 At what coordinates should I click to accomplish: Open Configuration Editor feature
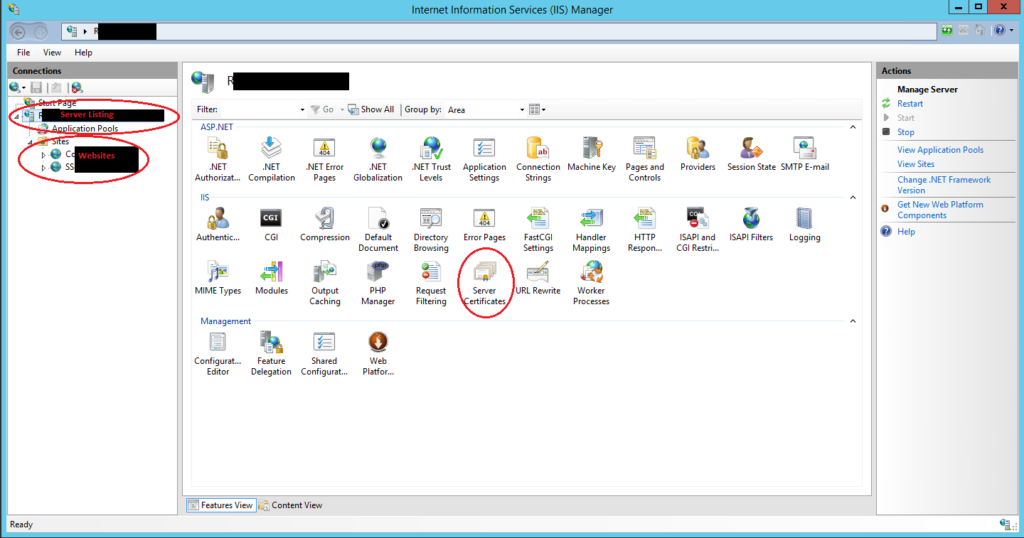pyautogui.click(x=217, y=353)
